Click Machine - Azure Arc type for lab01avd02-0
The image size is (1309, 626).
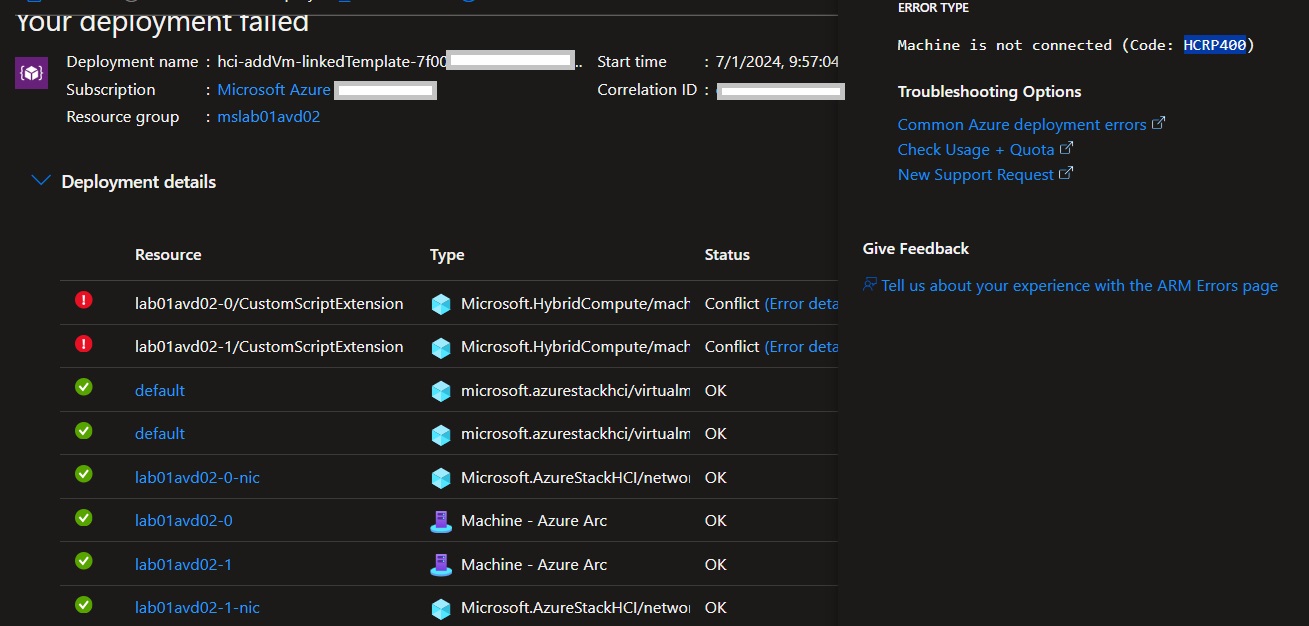534,520
